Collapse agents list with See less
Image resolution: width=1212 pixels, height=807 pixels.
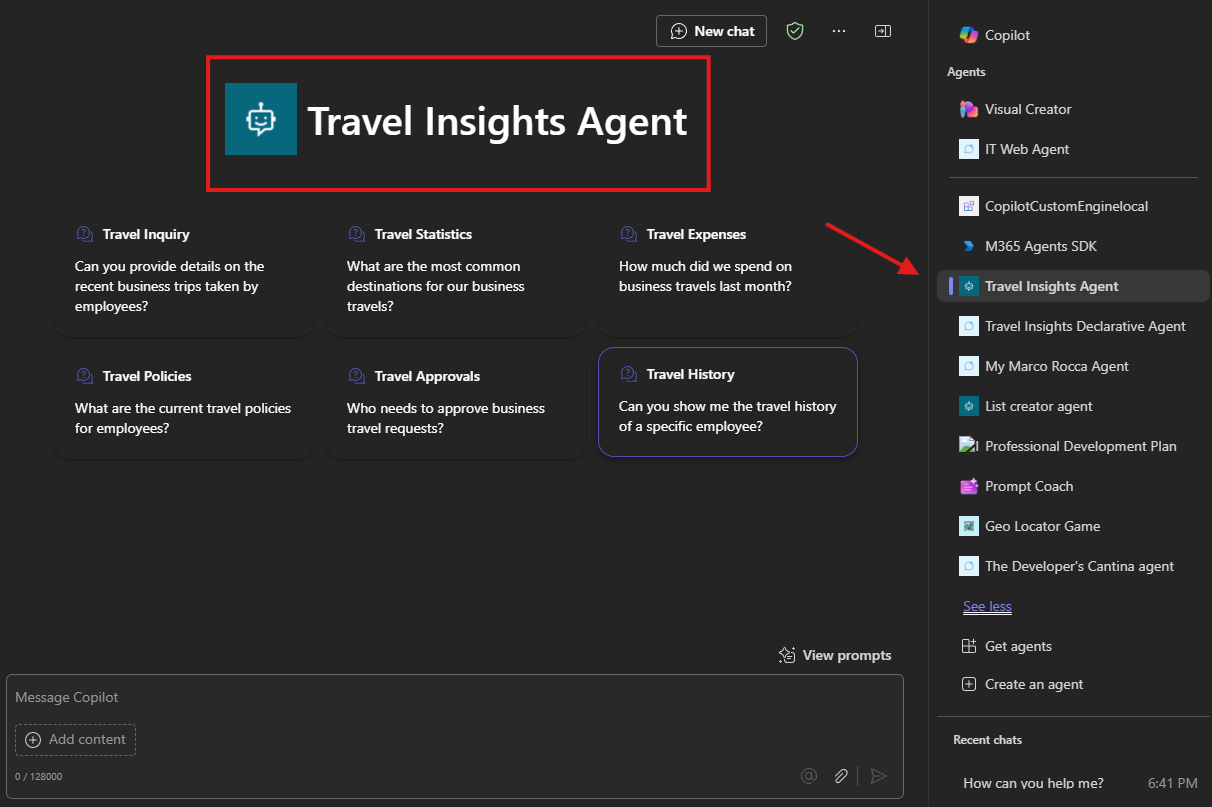pos(987,606)
